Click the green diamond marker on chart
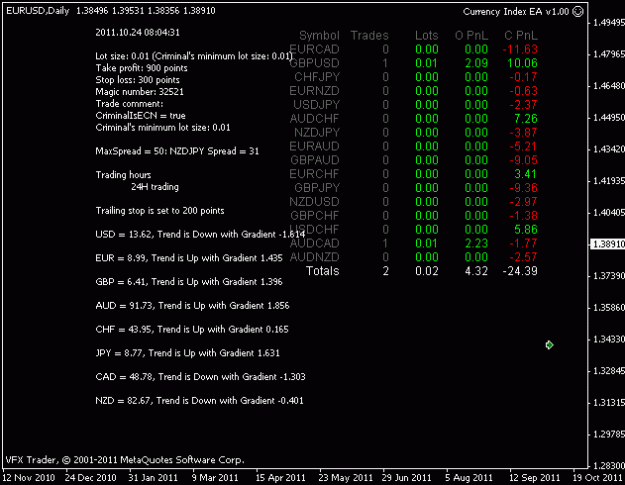Image resolution: width=625 pixels, height=485 pixels. pyautogui.click(x=549, y=345)
